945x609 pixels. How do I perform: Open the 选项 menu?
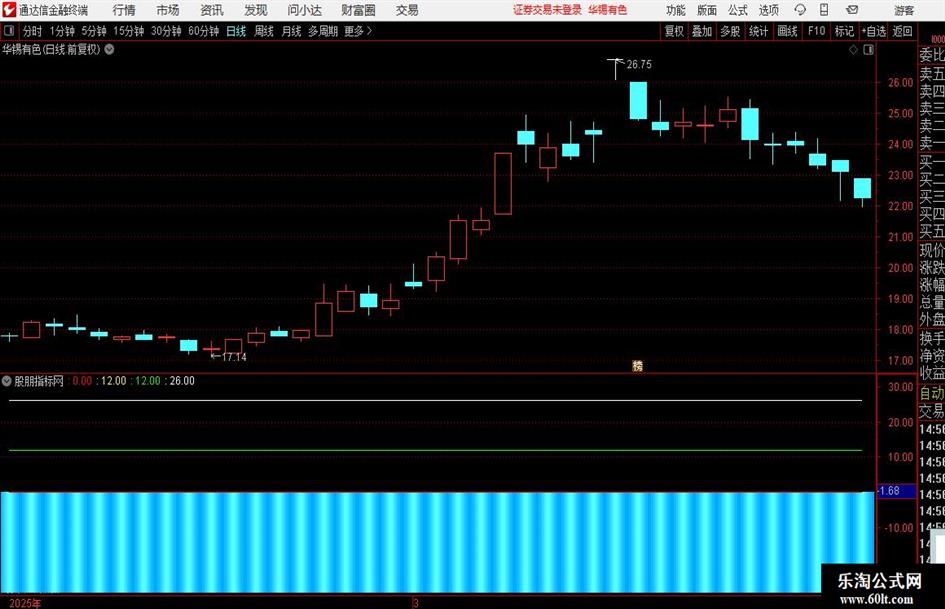click(768, 10)
